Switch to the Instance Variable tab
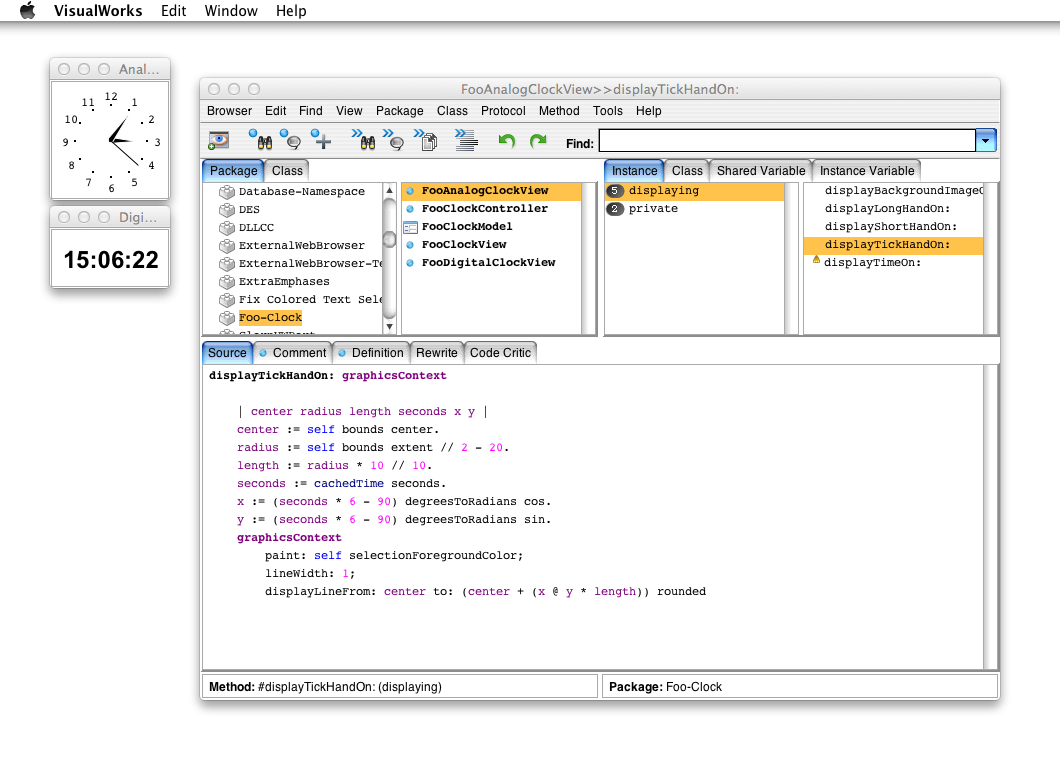 pyautogui.click(x=867, y=171)
